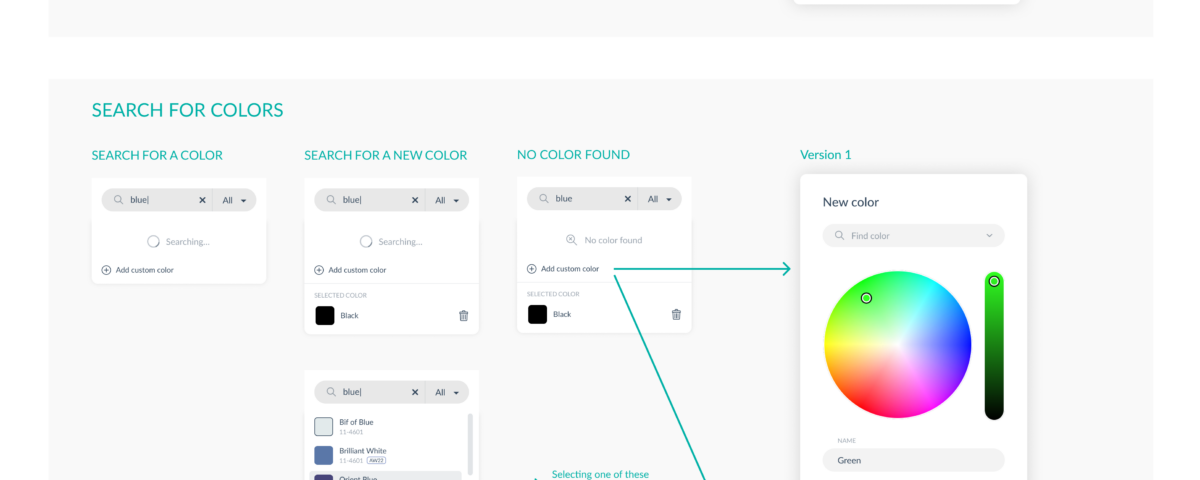This screenshot has height=480, width=1200.
Task: Click trash icon in No Color Found panel
Action: (x=676, y=314)
